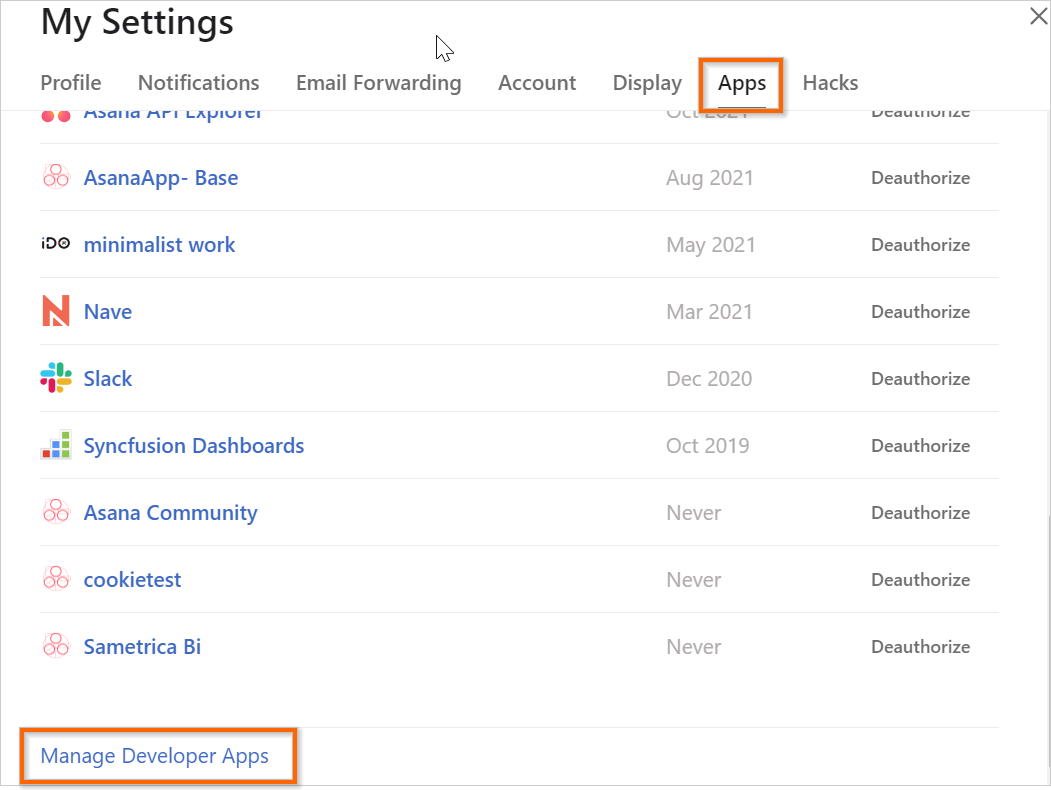Click the AsanaApp- Base app icon
1051x790 pixels.
(x=56, y=177)
